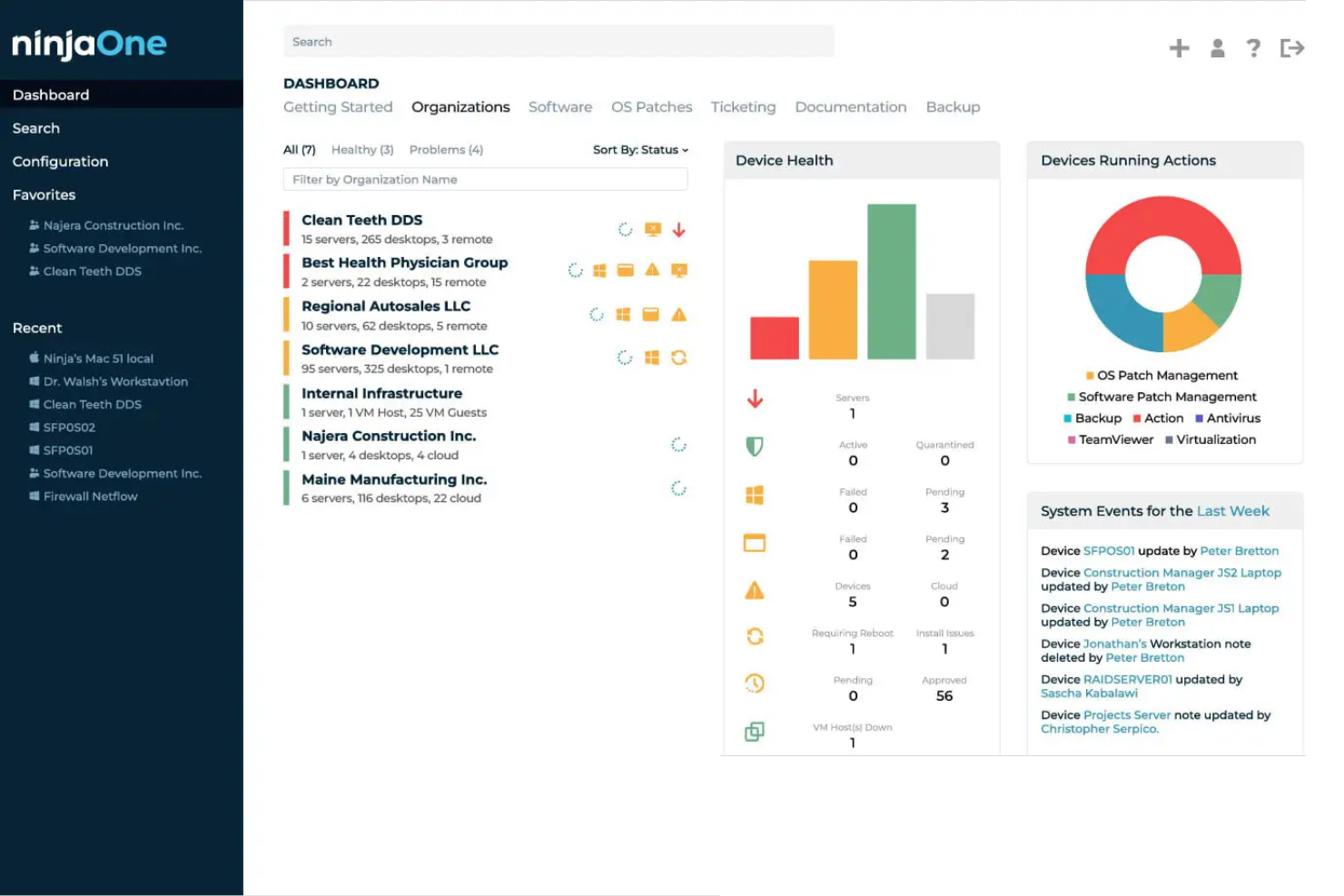
Task: Click TeamViewer legend swatch
Action: tap(1072, 440)
